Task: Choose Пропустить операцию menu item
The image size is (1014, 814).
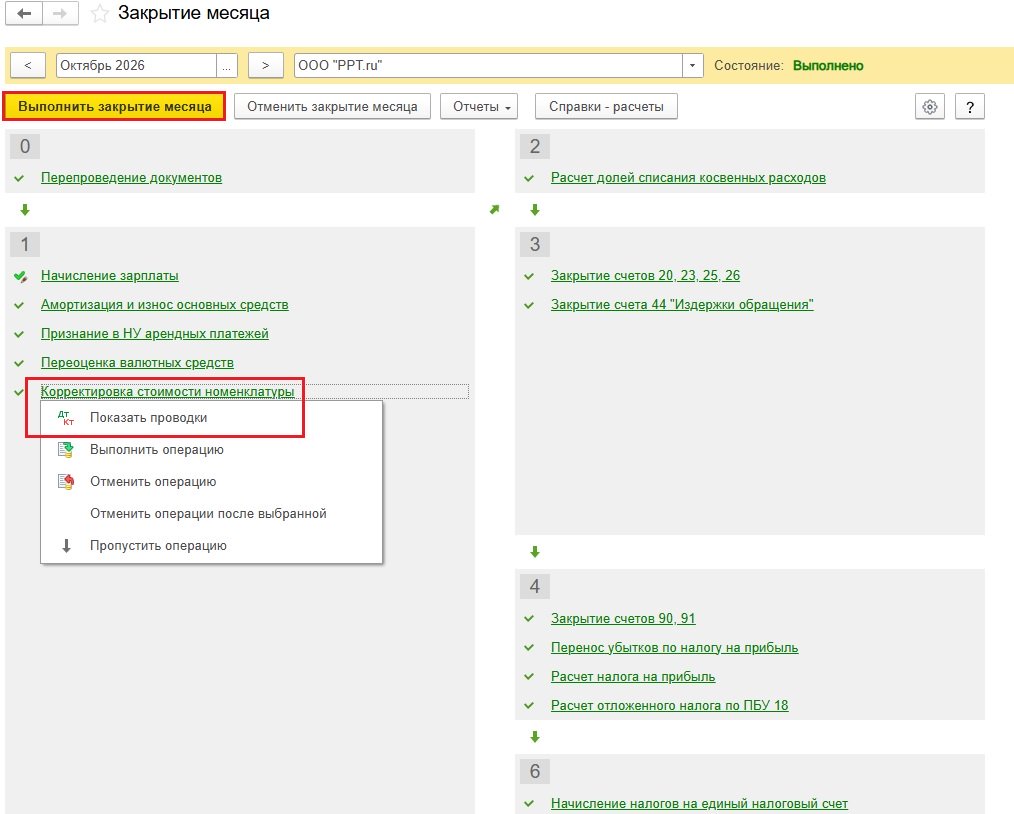Action: click(x=211, y=546)
